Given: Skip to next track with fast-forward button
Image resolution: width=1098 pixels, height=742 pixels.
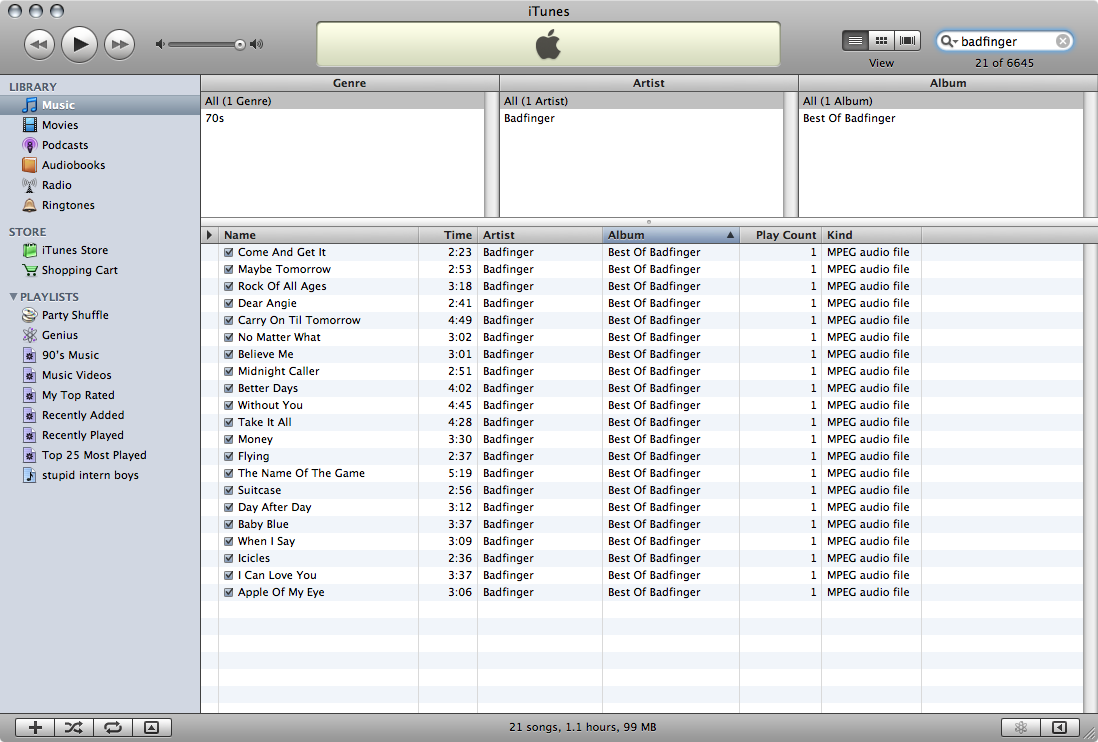Looking at the screenshot, I should point(120,44).
